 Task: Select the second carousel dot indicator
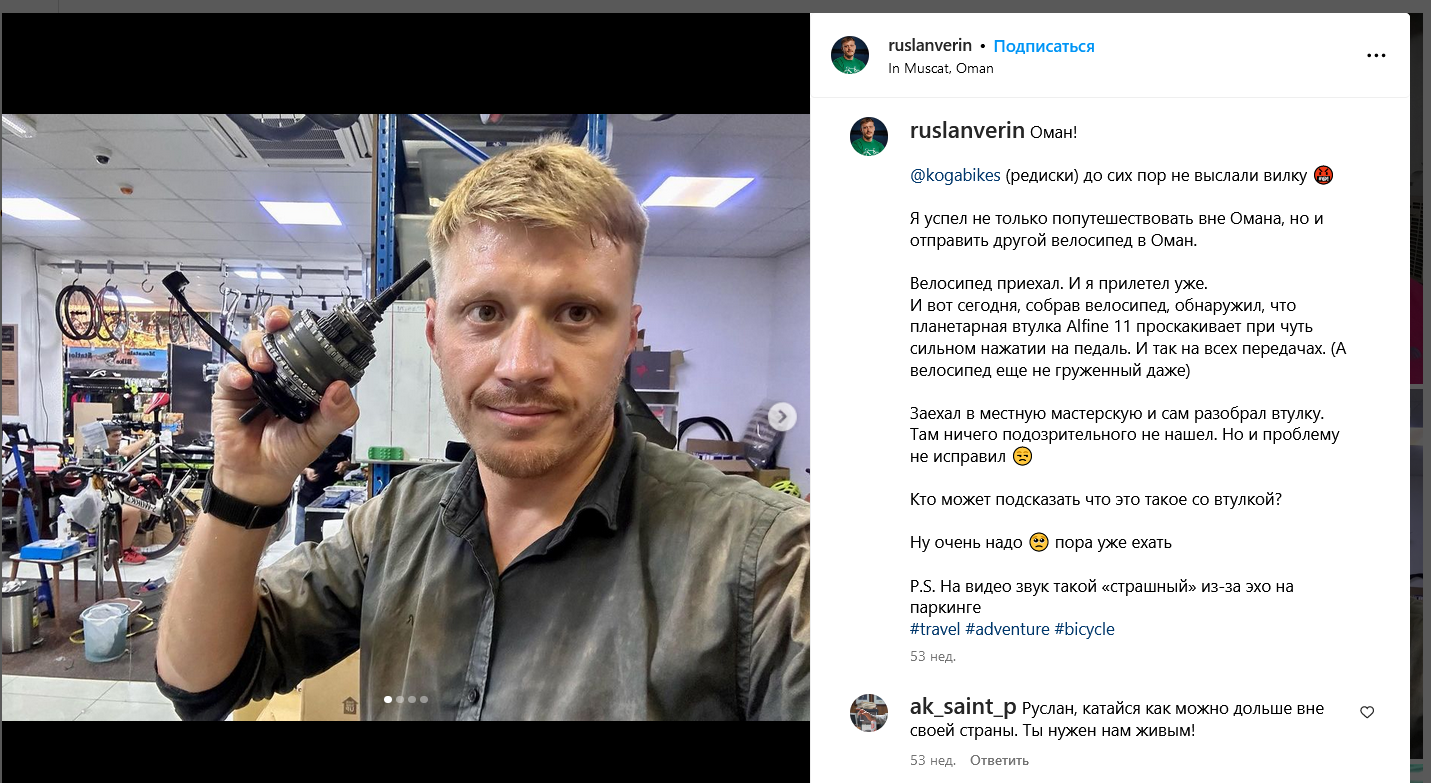tap(400, 700)
